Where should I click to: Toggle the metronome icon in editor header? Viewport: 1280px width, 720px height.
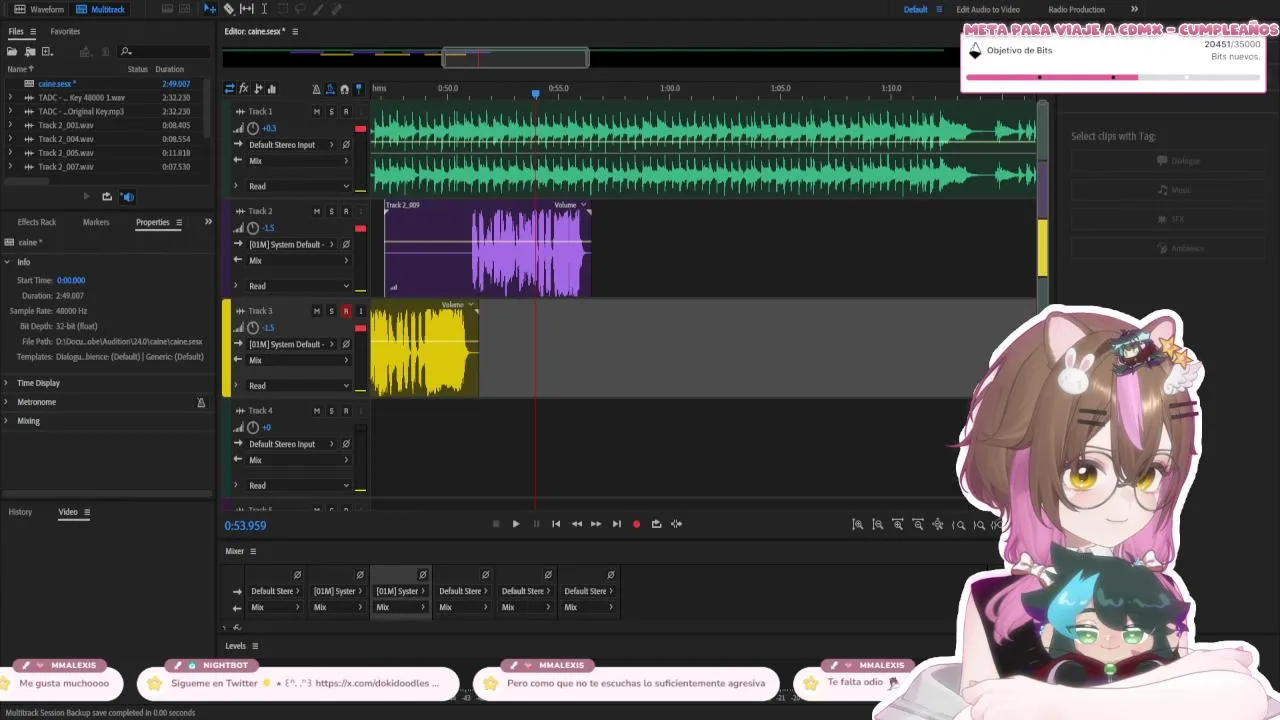(x=317, y=89)
